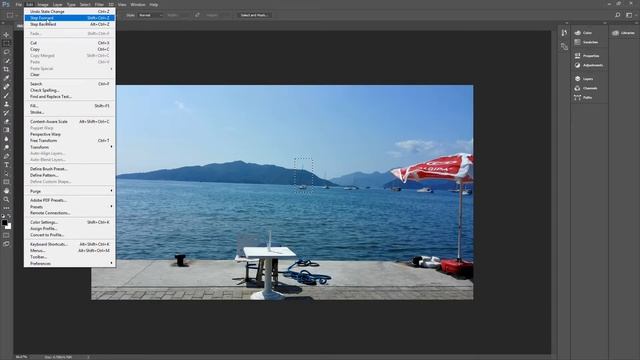Screen dimensions: 640x360
Task: Select the Type tool
Action: pyautogui.click(x=6, y=164)
